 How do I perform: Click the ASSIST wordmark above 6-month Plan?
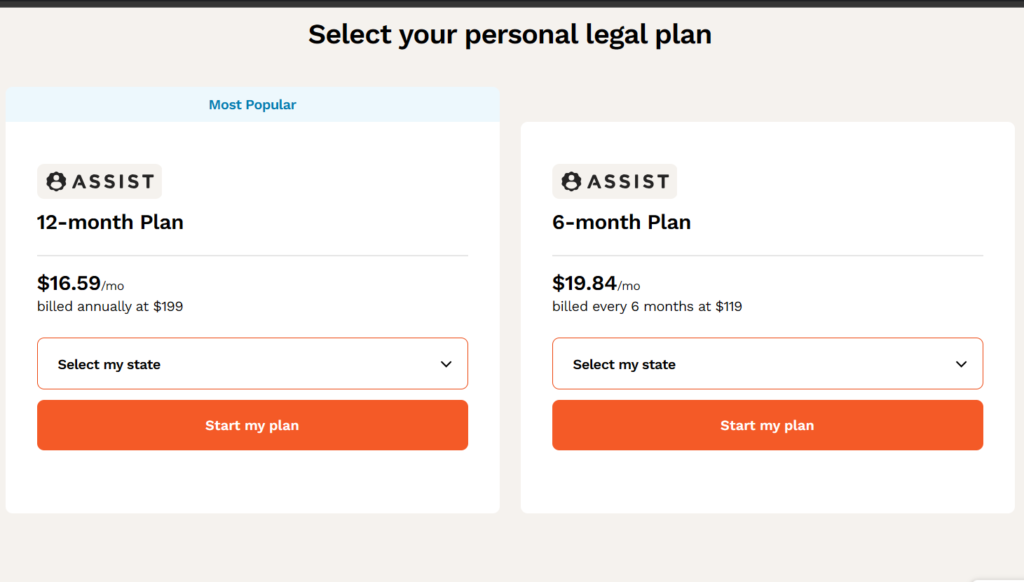tap(628, 182)
